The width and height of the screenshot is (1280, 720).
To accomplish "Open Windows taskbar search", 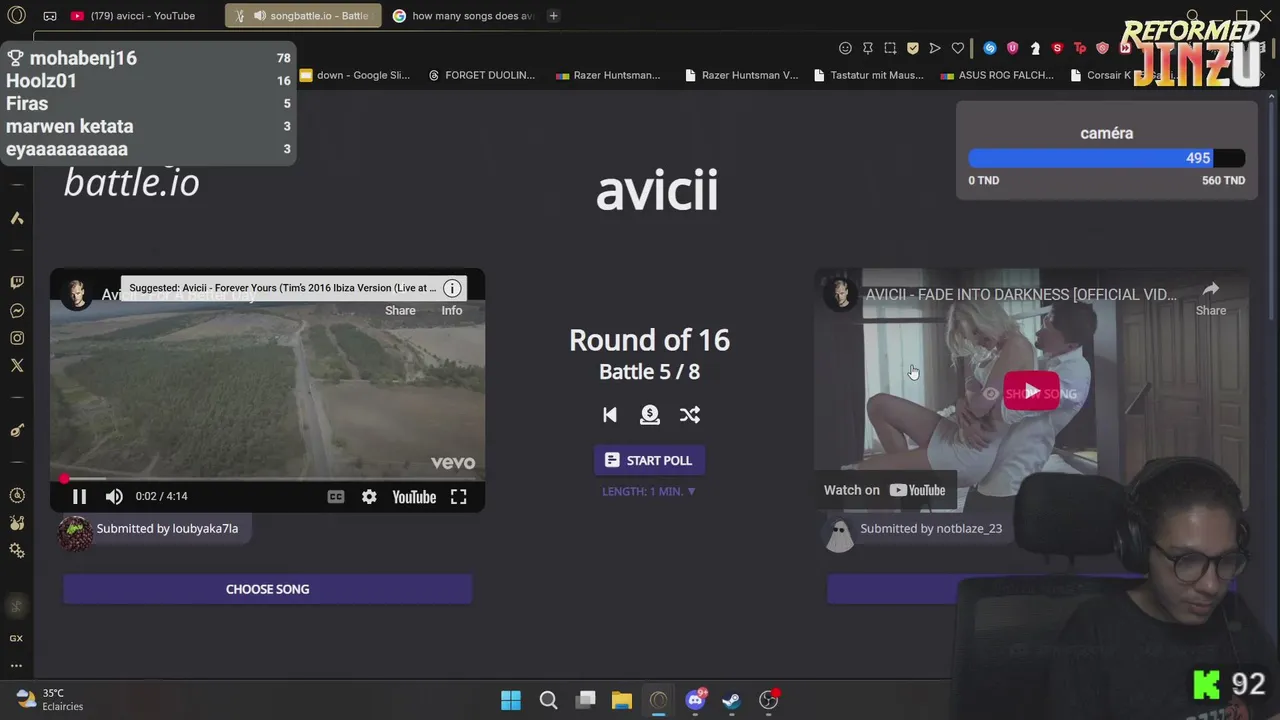I will pyautogui.click(x=548, y=700).
